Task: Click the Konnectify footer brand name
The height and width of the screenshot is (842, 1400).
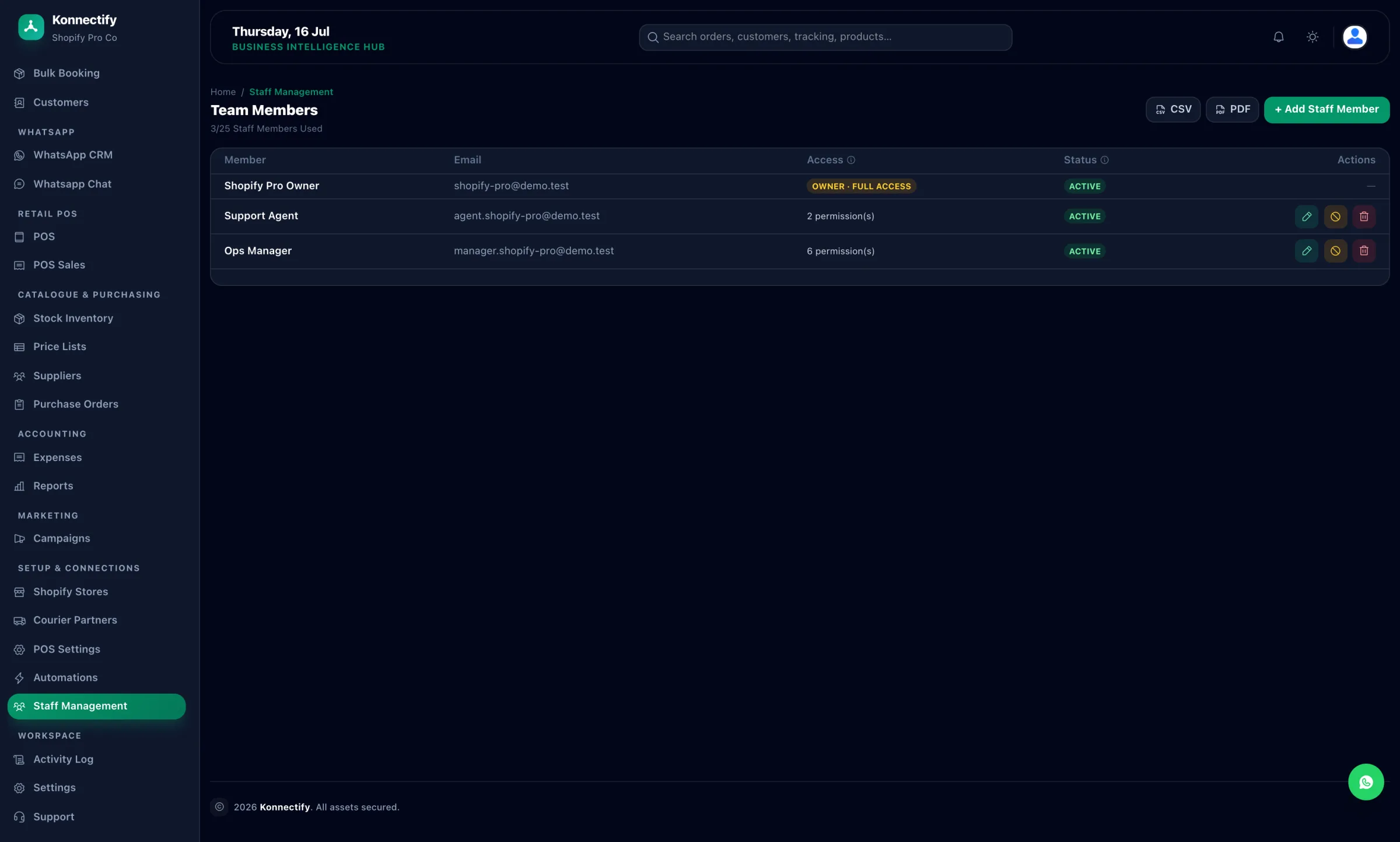Action: tap(285, 807)
